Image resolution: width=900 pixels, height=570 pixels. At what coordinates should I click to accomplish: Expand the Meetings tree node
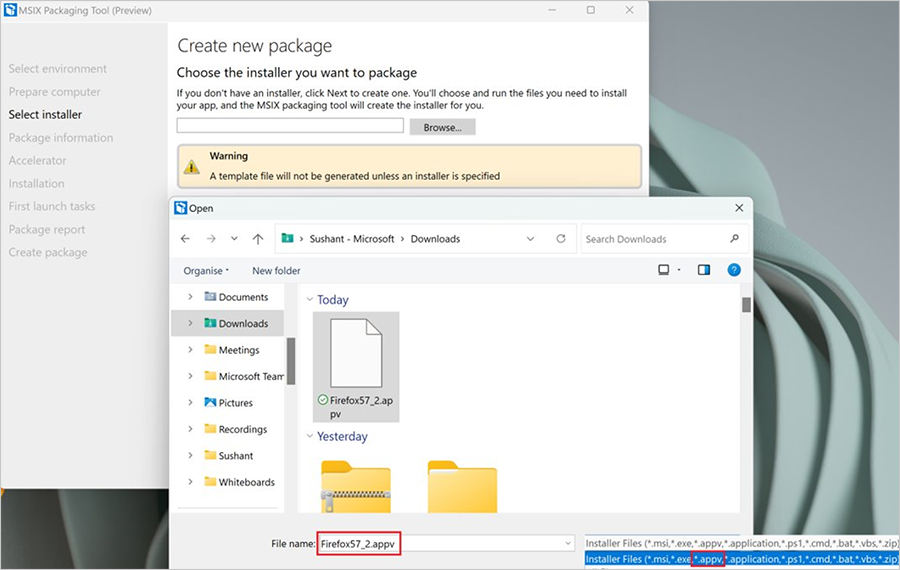tap(190, 350)
